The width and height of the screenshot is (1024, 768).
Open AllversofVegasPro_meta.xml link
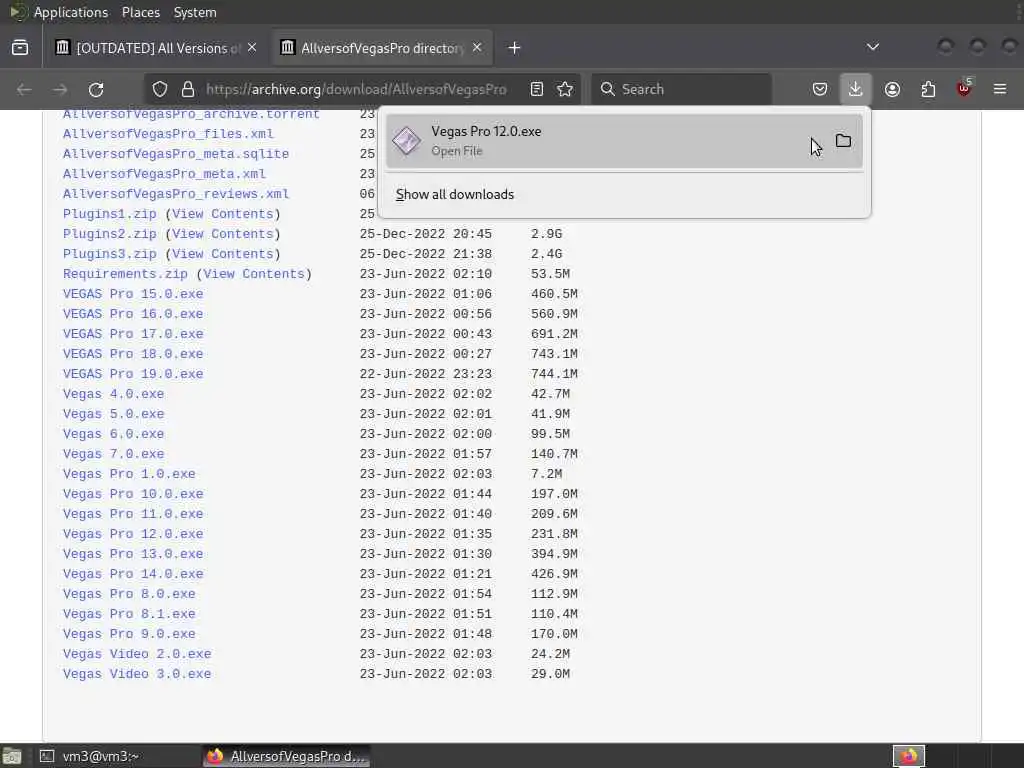tap(164, 174)
